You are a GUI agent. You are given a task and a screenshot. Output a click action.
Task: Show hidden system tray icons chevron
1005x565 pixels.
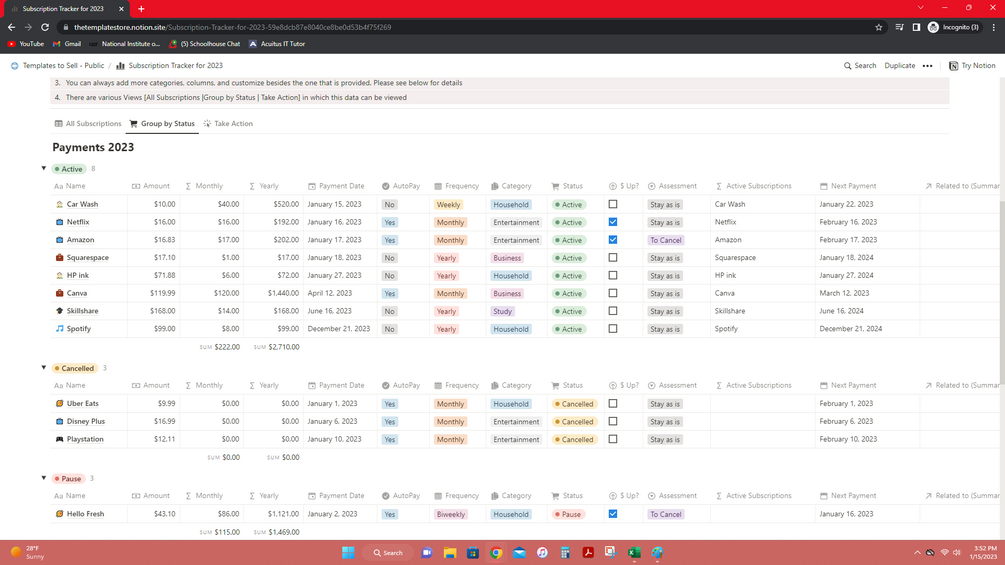click(917, 553)
